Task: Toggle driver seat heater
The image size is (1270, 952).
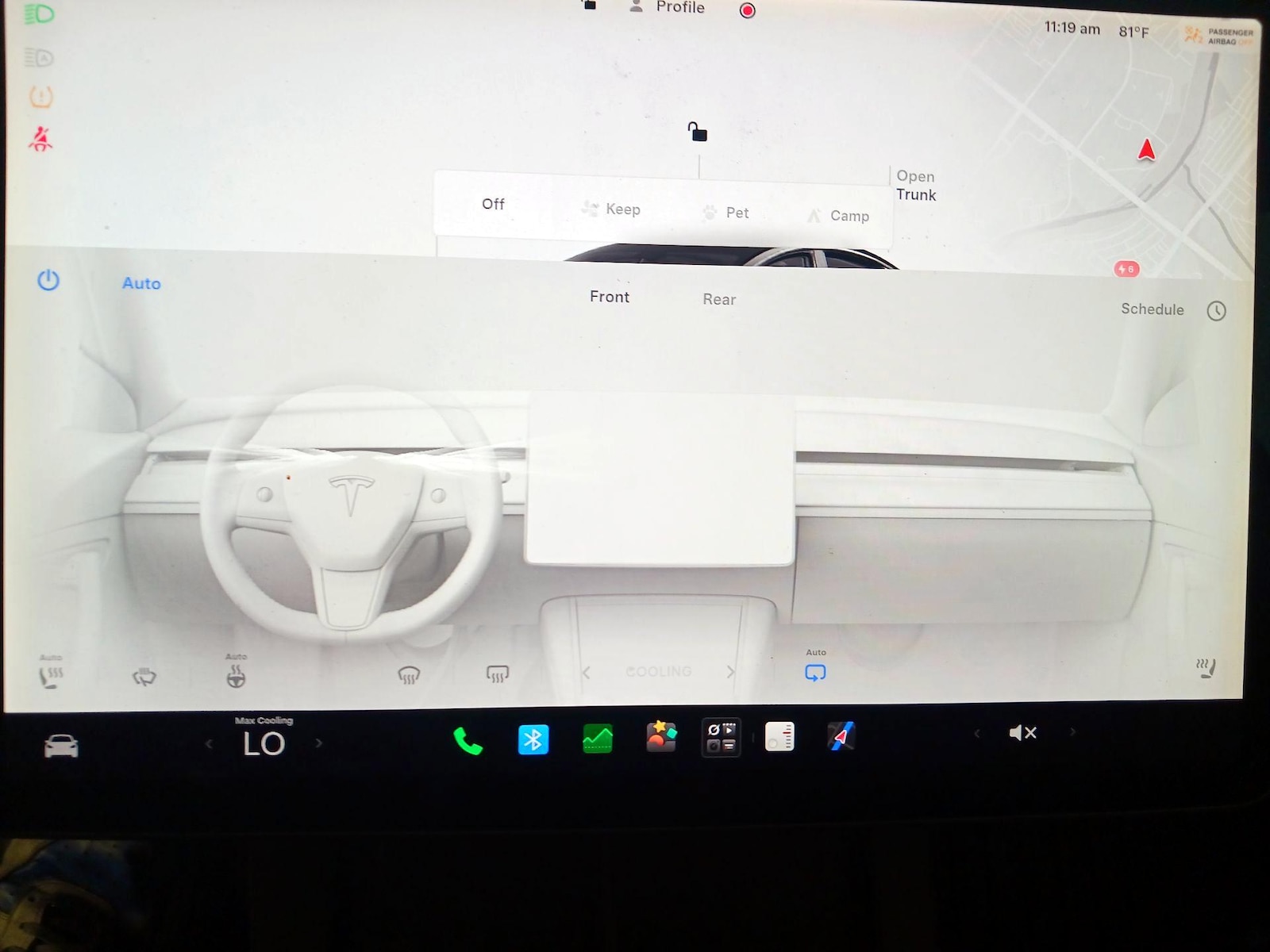Action: click(50, 676)
